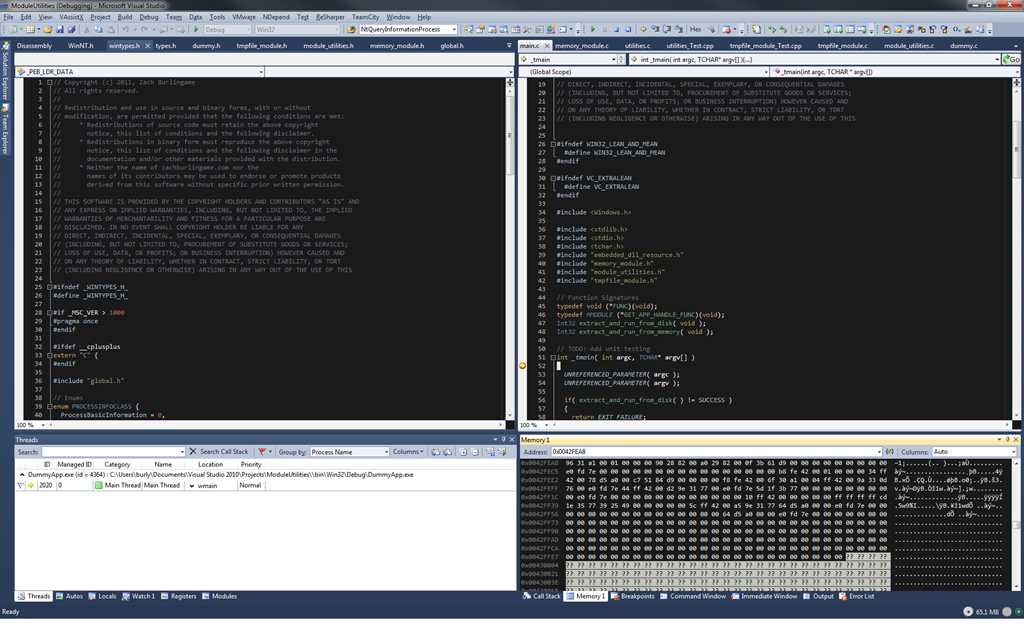Restart debugging with the Restart icon
Image resolution: width=1024 pixels, height=640 pixels.
tap(628, 29)
